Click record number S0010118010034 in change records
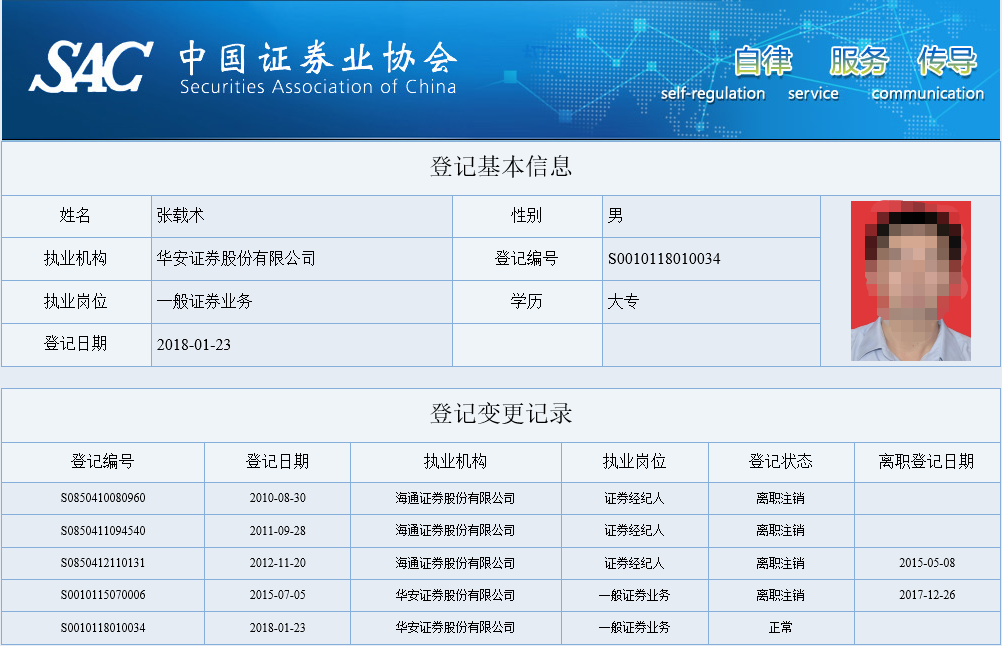 click(103, 627)
